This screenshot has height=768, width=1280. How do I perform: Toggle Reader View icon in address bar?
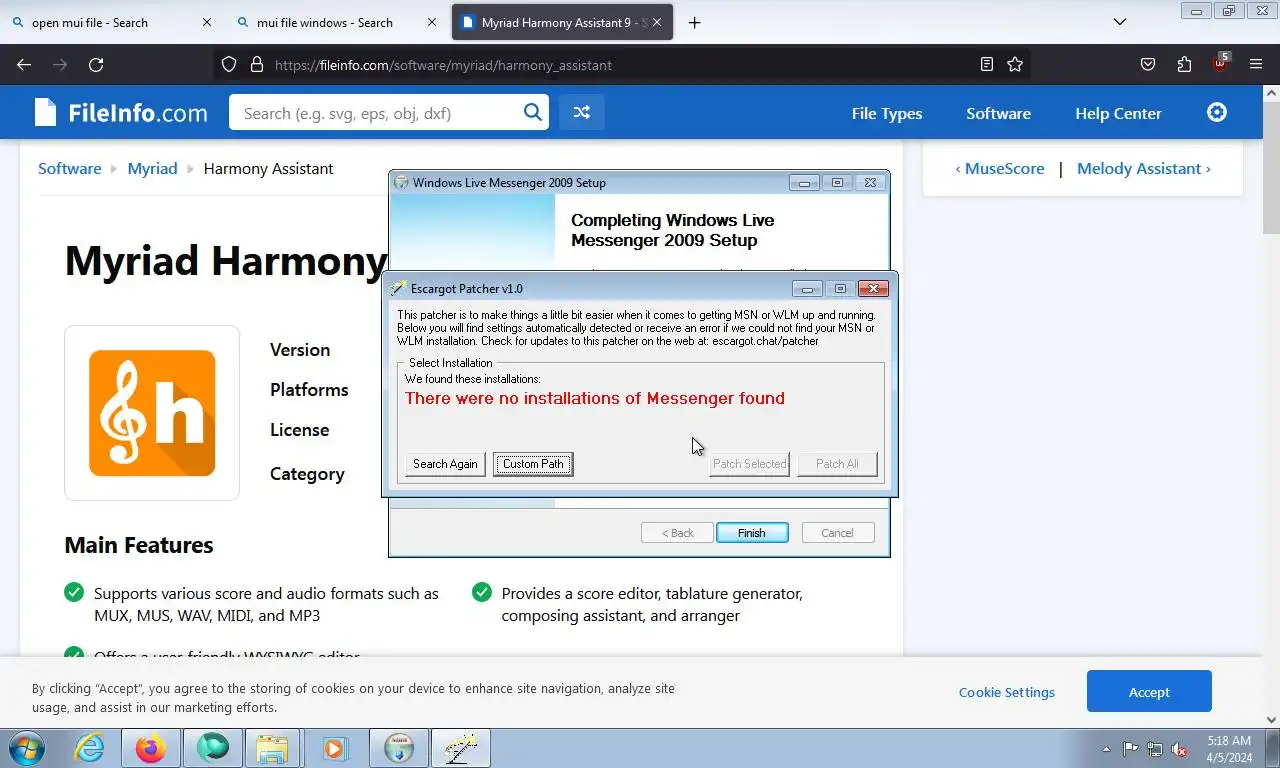(x=987, y=65)
